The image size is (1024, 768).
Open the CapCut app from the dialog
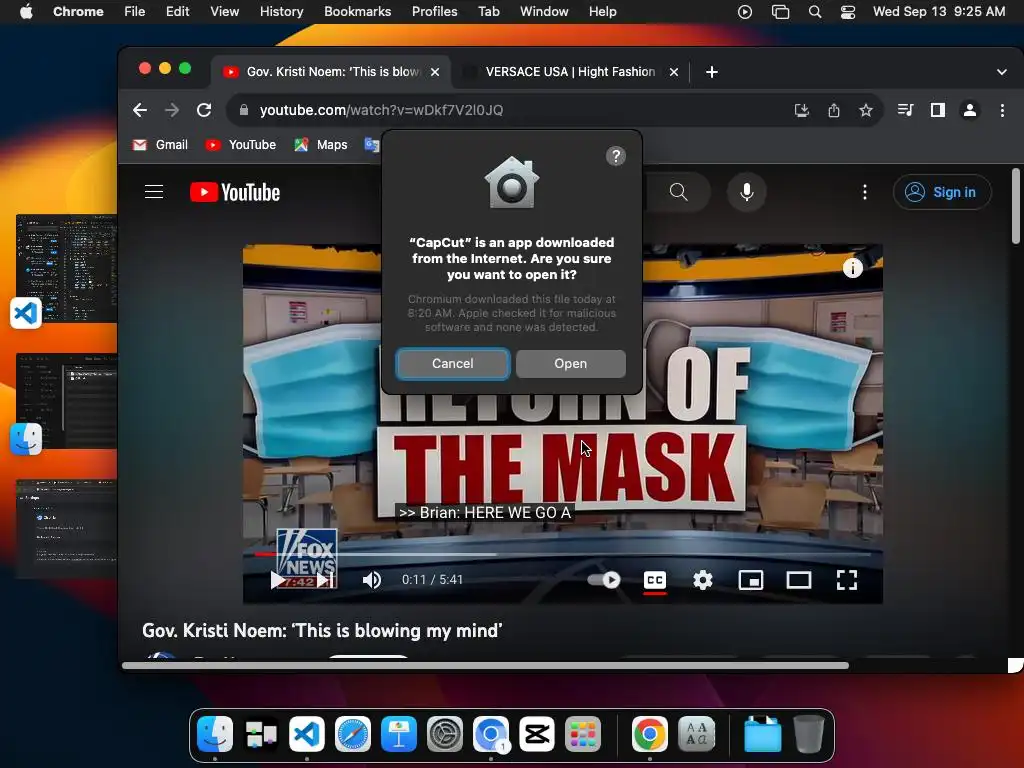pyautogui.click(x=570, y=364)
